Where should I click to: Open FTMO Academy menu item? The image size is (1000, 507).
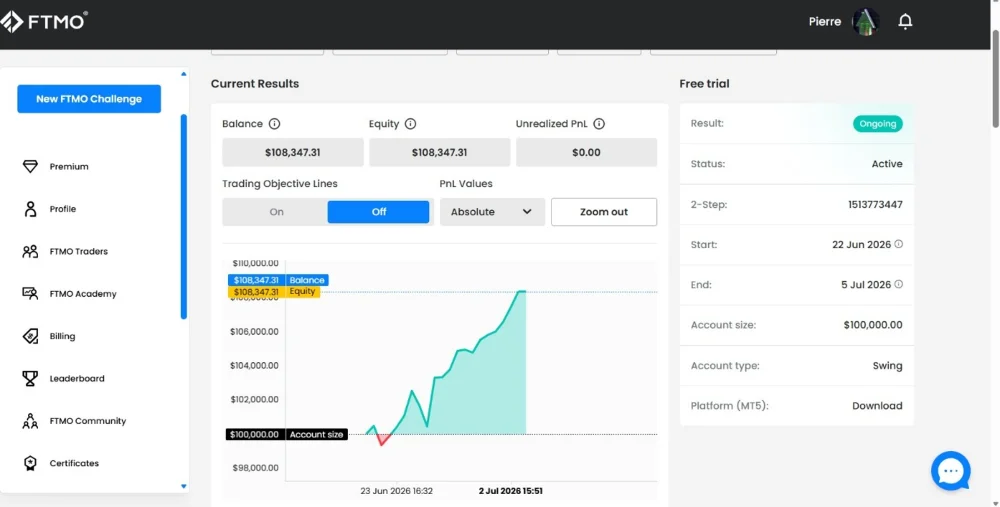[x=83, y=294]
